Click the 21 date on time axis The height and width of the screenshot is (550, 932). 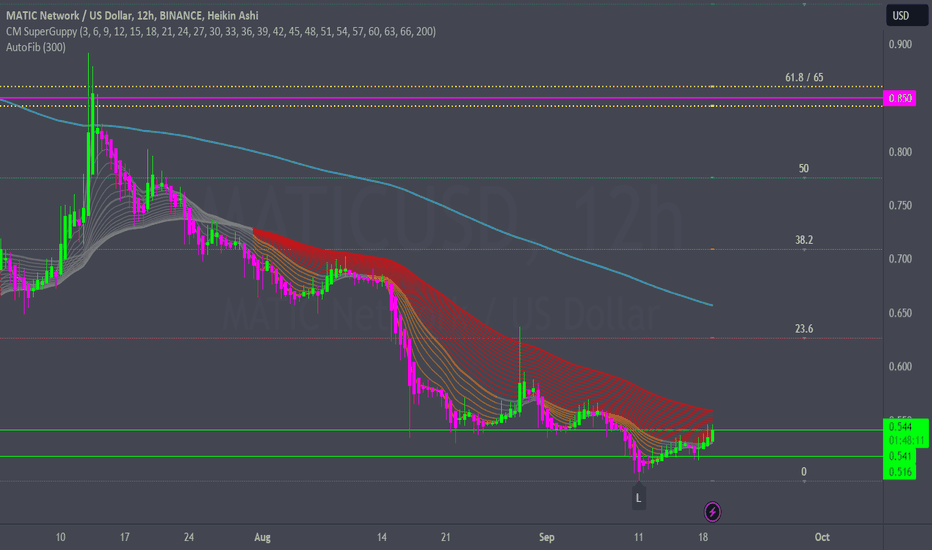click(446, 537)
